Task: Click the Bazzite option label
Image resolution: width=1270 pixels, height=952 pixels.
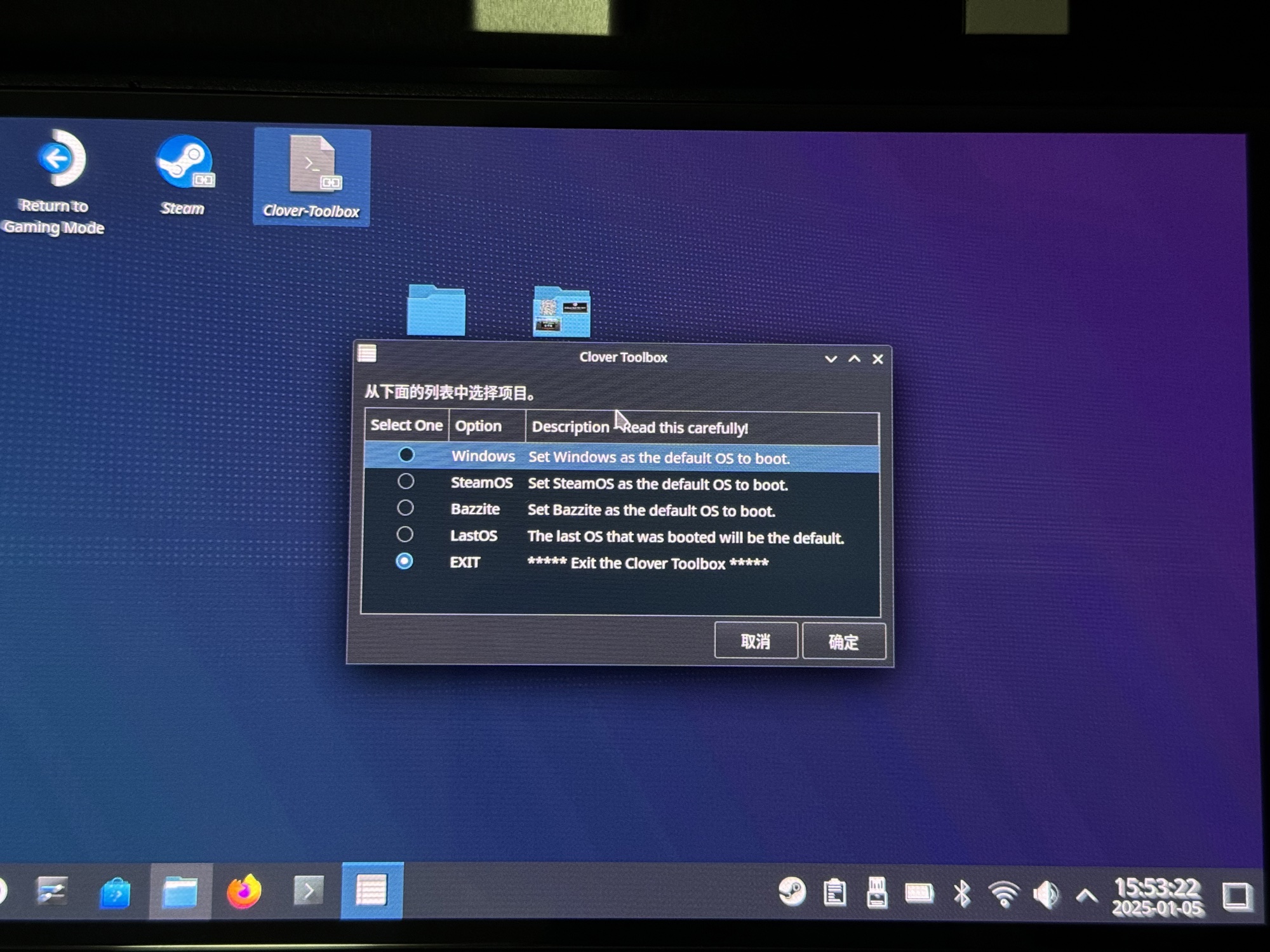Action: click(475, 509)
